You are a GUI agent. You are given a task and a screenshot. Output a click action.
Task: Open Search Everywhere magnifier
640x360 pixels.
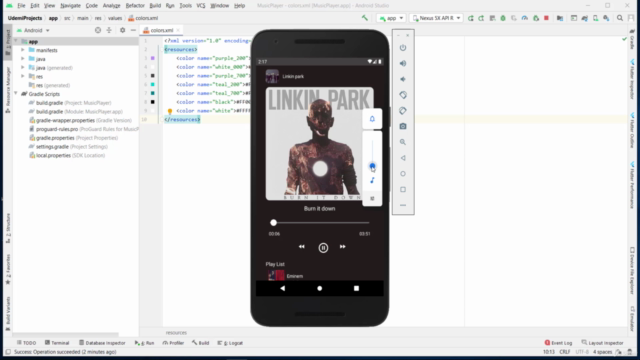[620, 18]
